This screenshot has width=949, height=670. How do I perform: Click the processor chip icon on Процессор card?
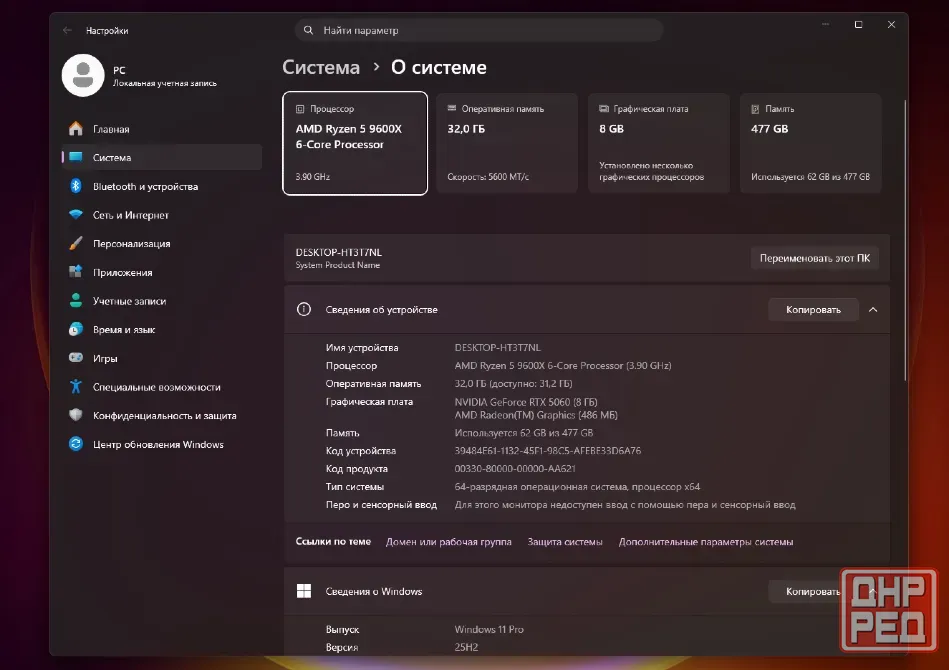coord(300,109)
